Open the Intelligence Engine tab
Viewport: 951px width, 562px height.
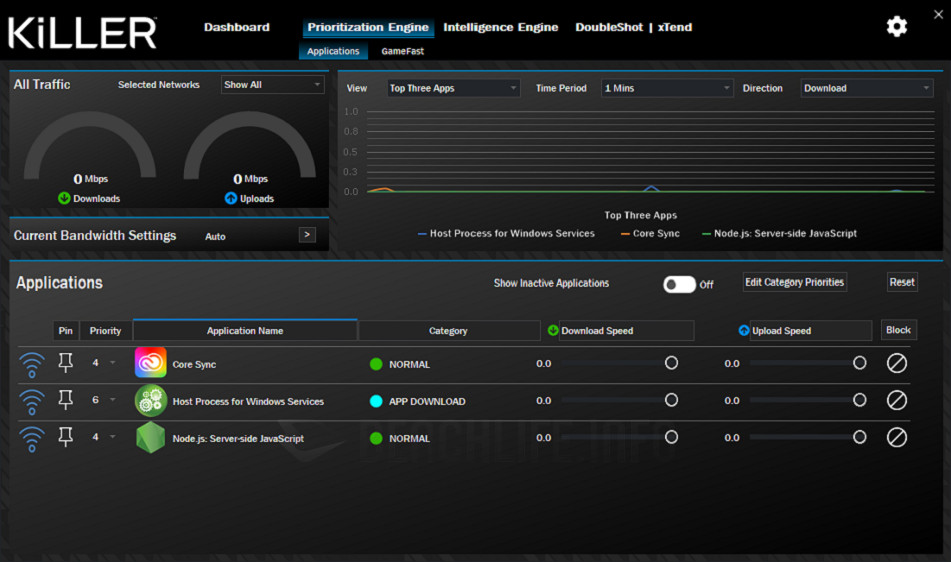coord(500,27)
